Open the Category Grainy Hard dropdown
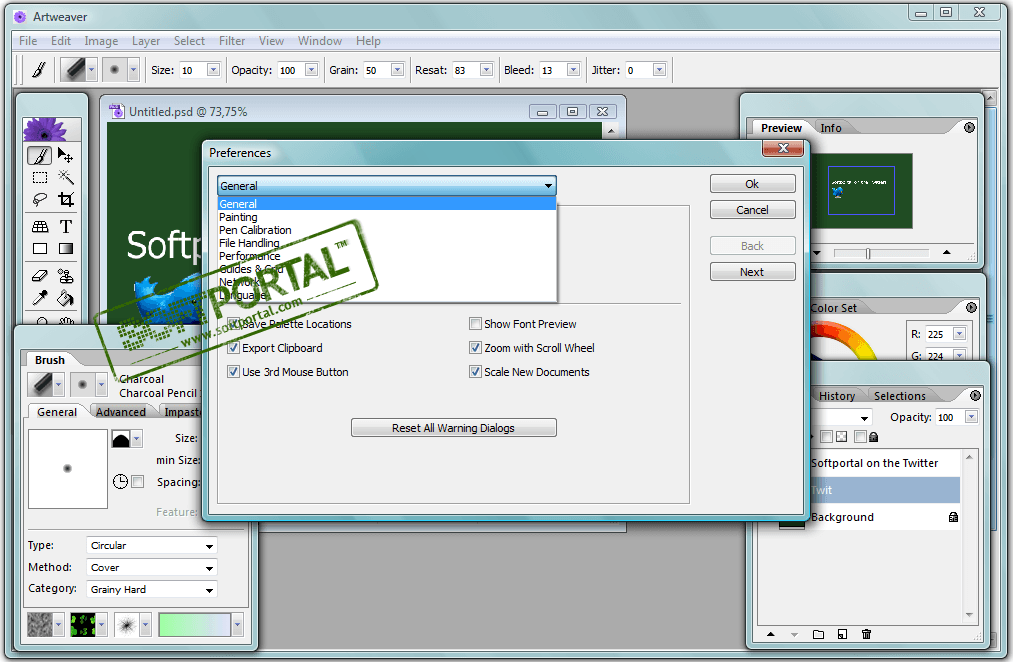The height and width of the screenshot is (662, 1013). coord(152,590)
